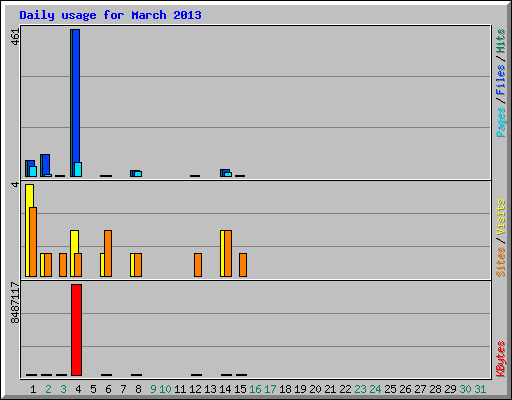Image resolution: width=512 pixels, height=400 pixels.
Task: Click day number 7 on the x-axis
Action: [123, 389]
